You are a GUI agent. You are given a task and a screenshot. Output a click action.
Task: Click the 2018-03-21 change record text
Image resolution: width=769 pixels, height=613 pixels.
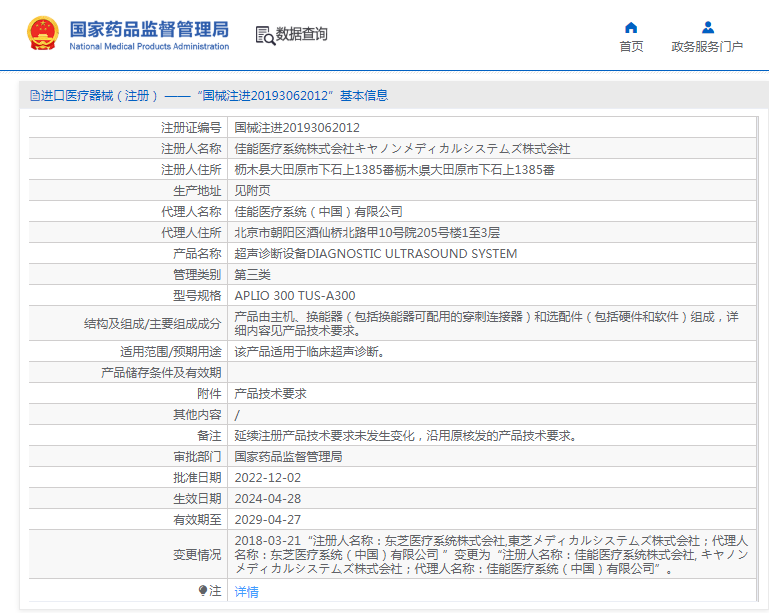(491, 555)
